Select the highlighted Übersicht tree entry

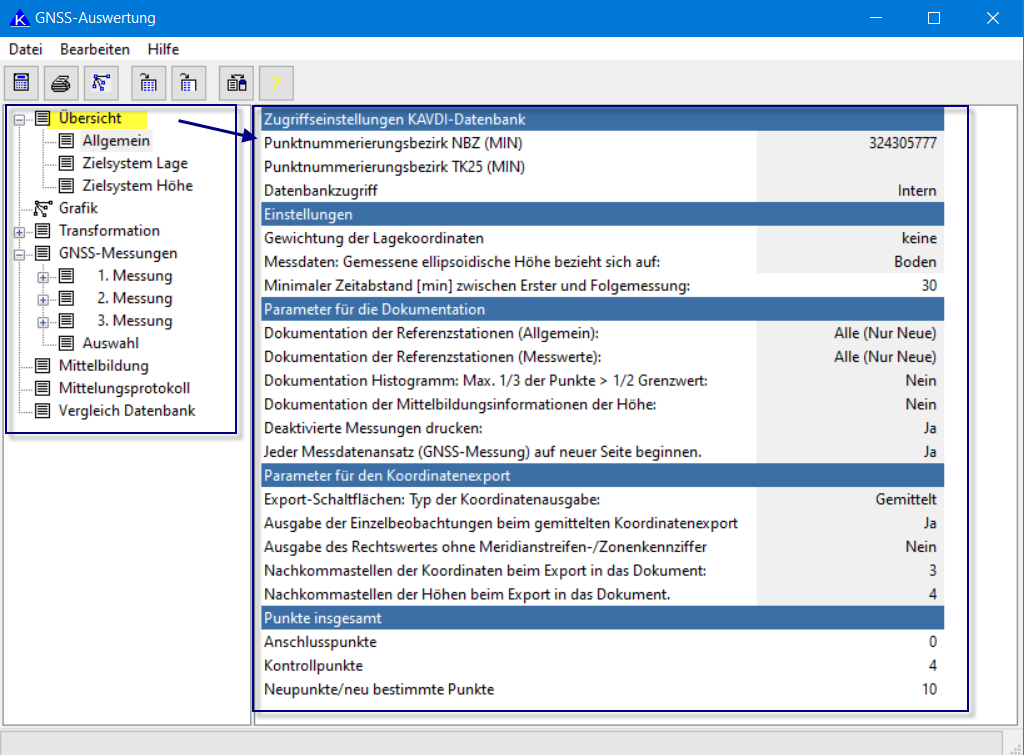point(90,118)
